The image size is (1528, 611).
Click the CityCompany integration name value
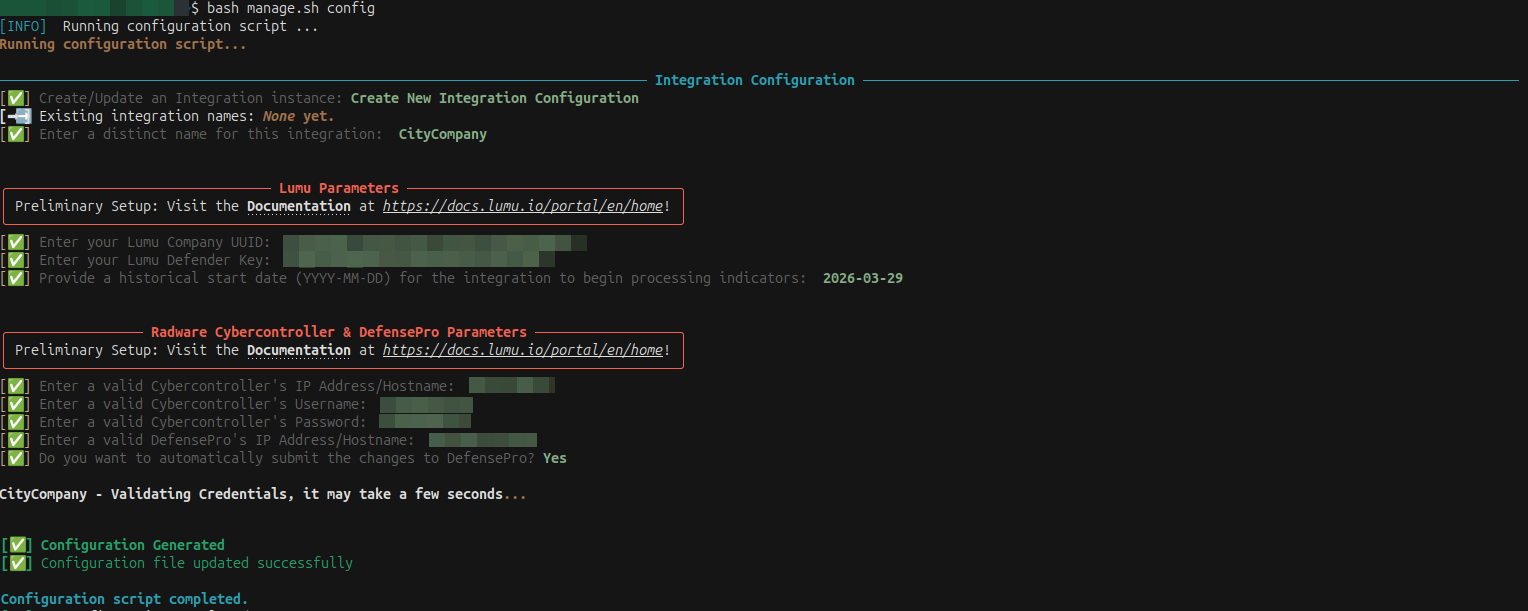442,134
